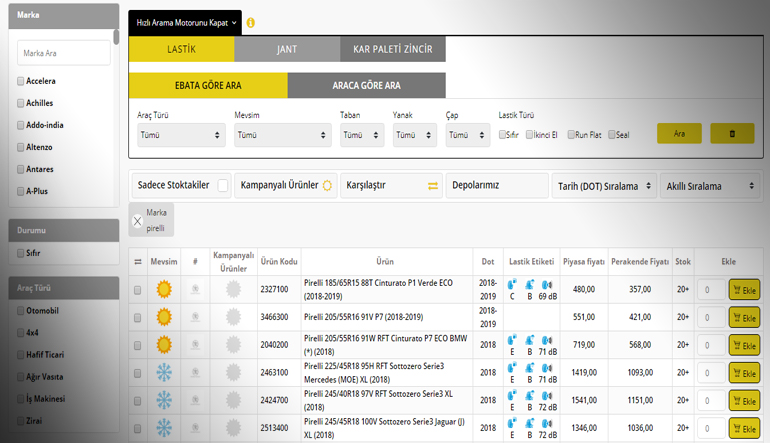Open the Yanak dropdown
The width and height of the screenshot is (770, 443).
(414, 135)
